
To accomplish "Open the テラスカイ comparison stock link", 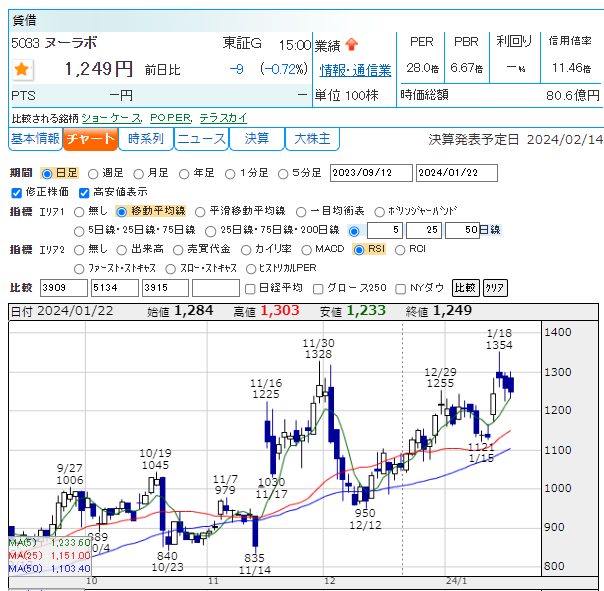I will [223, 118].
